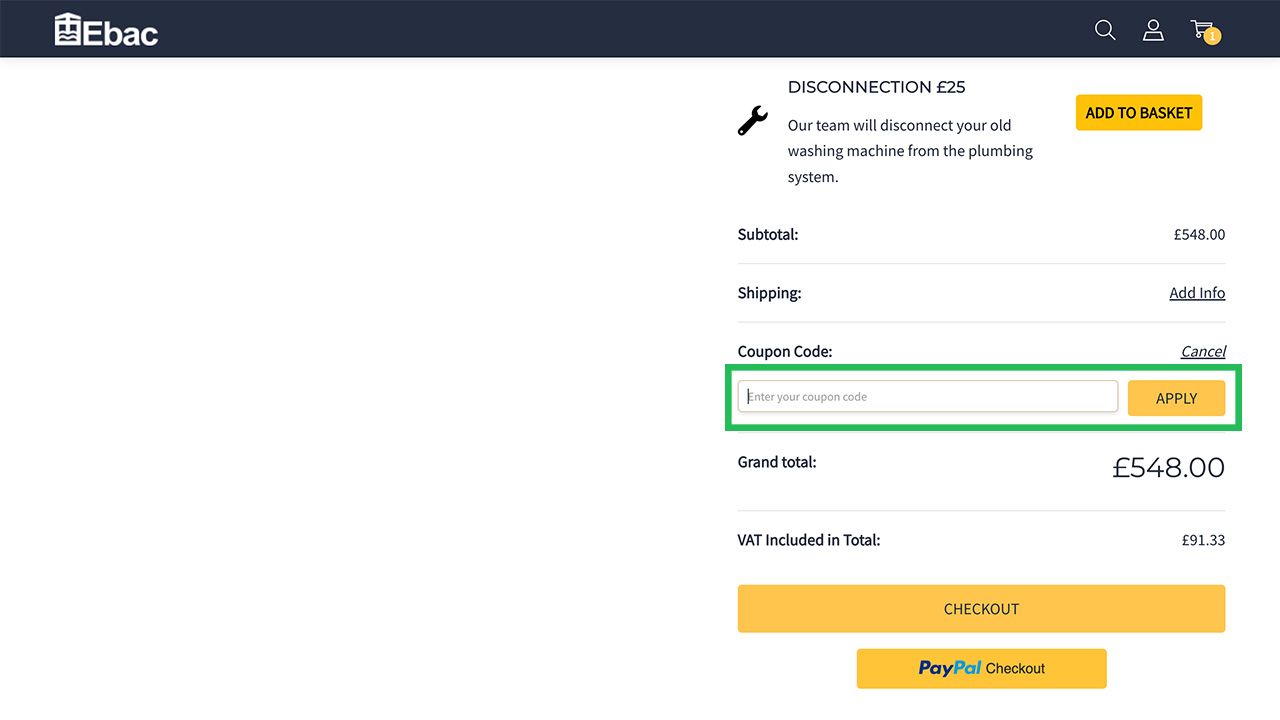The image size is (1280, 720).
Task: Click the £91.33 VAT amount
Action: coord(1203,540)
